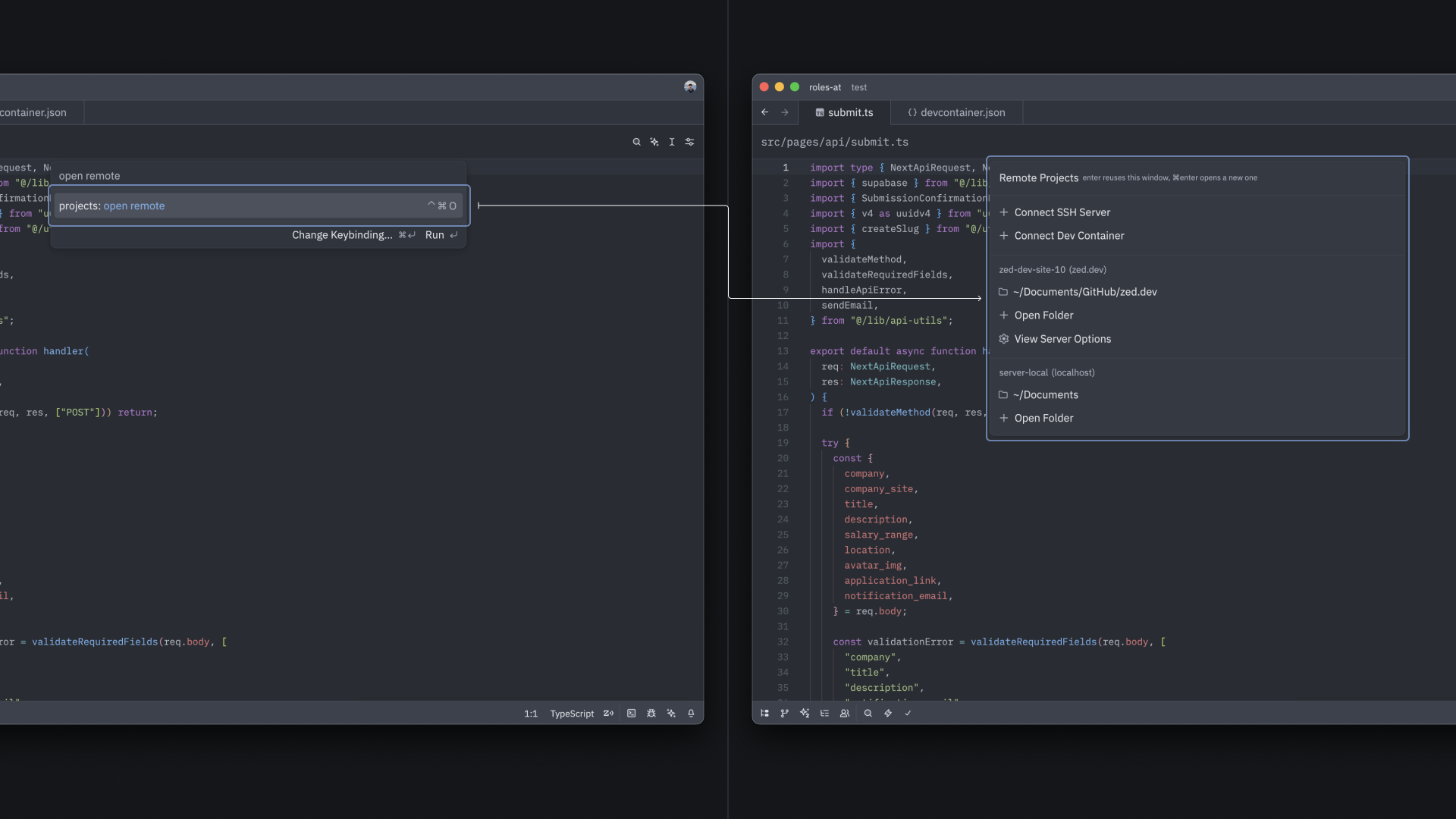
Task: Open the project panel icon in status bar
Action: click(x=764, y=714)
